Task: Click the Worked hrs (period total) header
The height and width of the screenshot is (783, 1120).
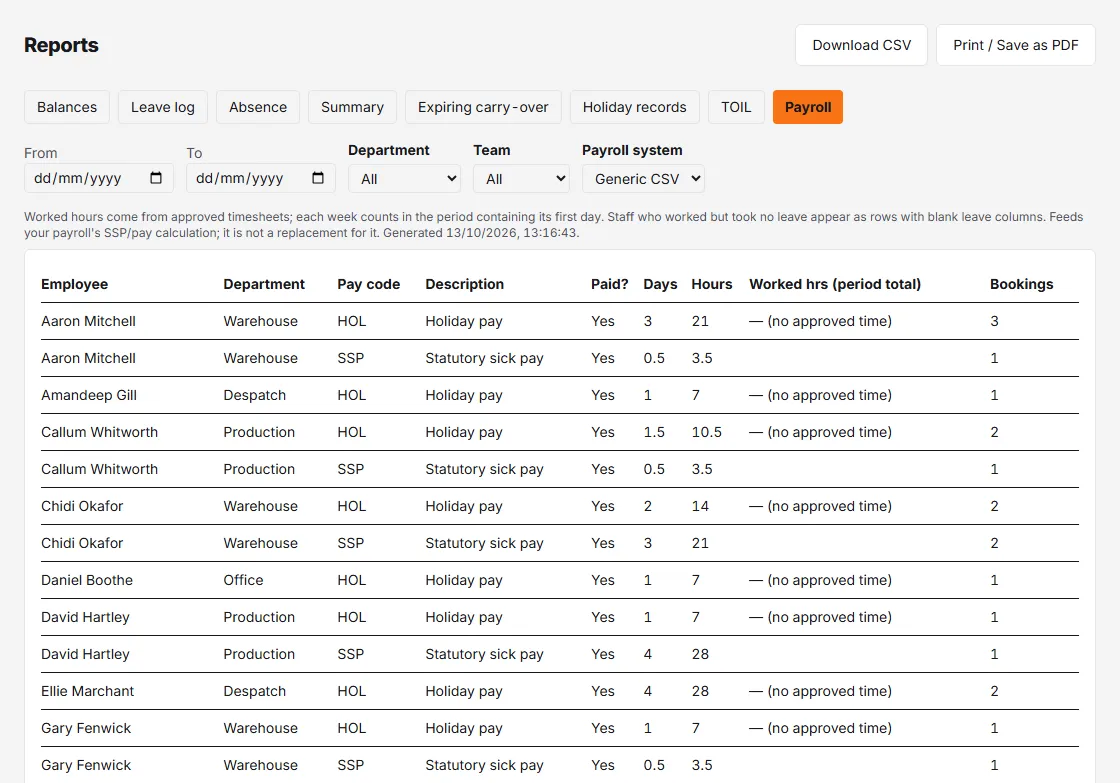Action: [x=835, y=284]
